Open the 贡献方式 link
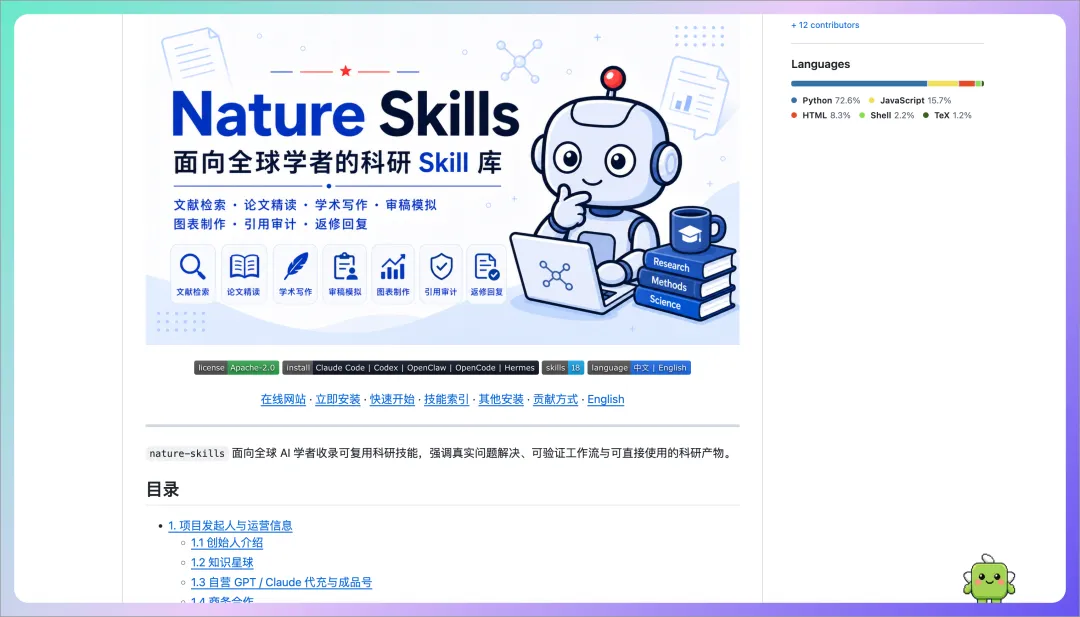The width and height of the screenshot is (1080, 617). (555, 399)
